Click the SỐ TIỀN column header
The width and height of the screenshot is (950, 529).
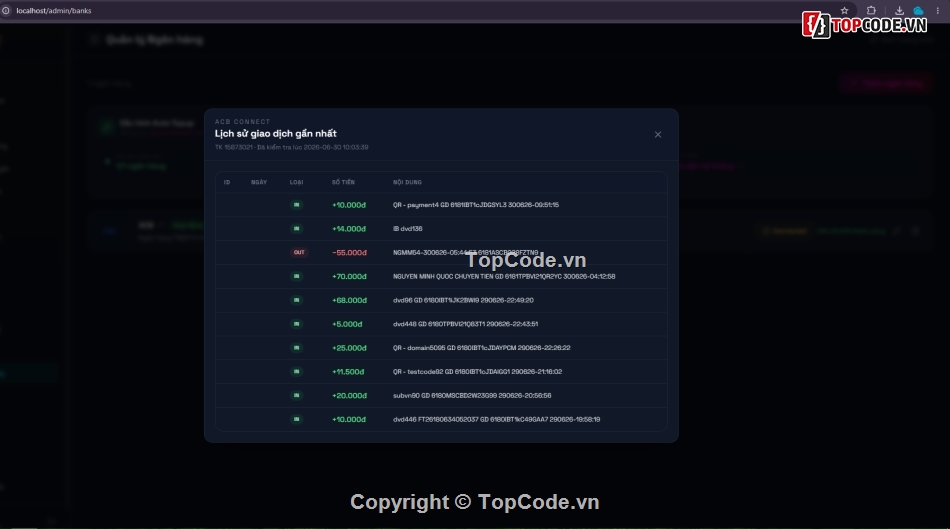point(343,182)
